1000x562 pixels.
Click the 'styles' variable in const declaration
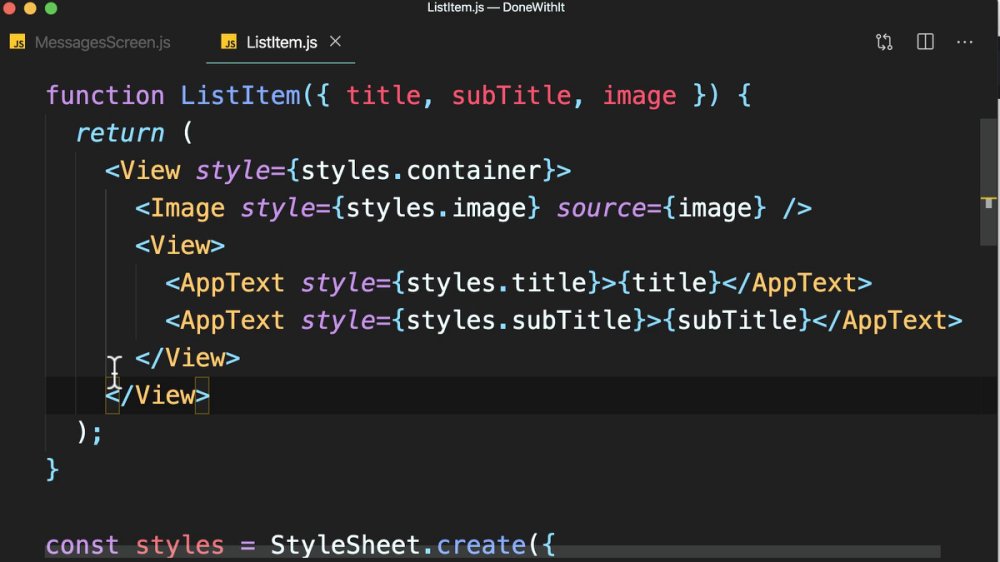[180, 545]
